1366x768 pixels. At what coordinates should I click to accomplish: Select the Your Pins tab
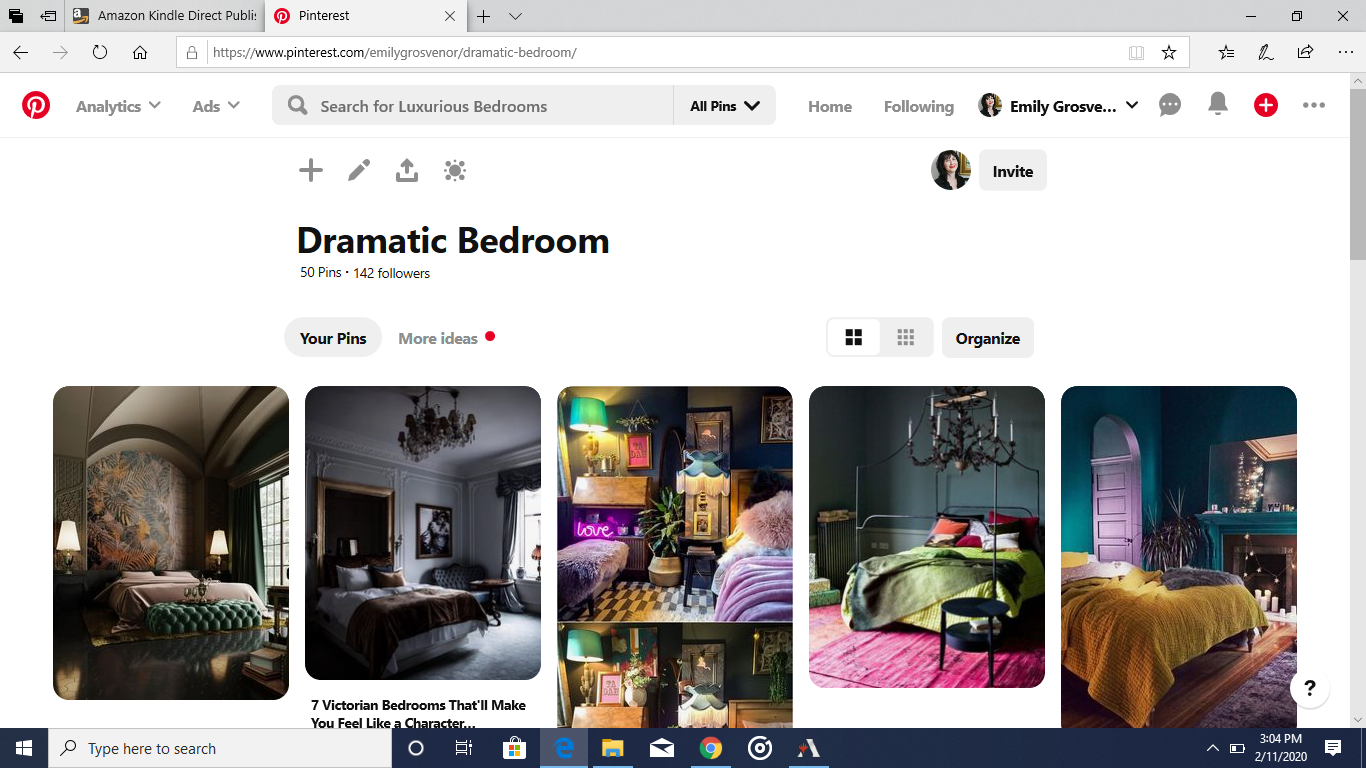[x=333, y=338]
